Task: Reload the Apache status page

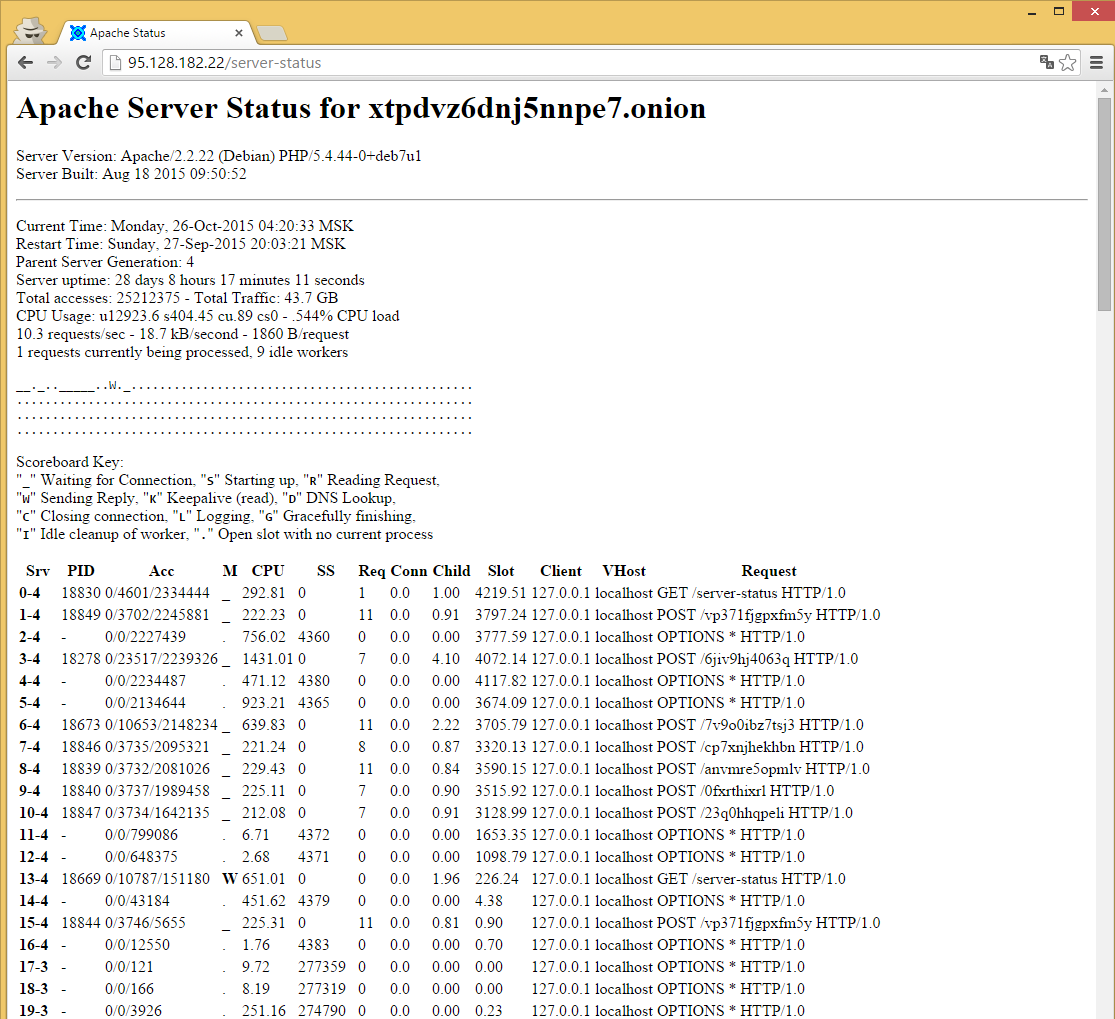Action: (83, 63)
